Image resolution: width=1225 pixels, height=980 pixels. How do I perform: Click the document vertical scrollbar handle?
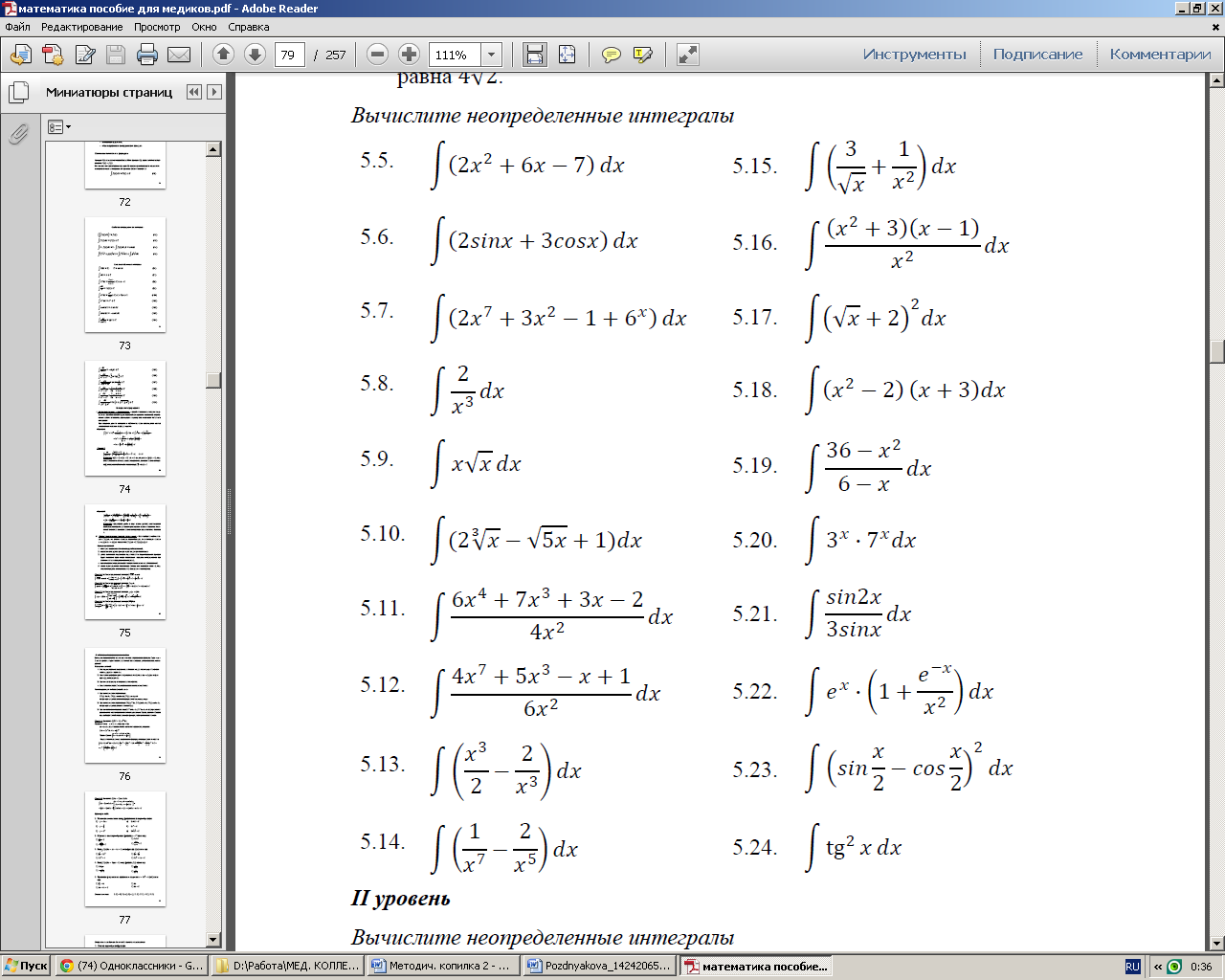pyautogui.click(x=1217, y=351)
